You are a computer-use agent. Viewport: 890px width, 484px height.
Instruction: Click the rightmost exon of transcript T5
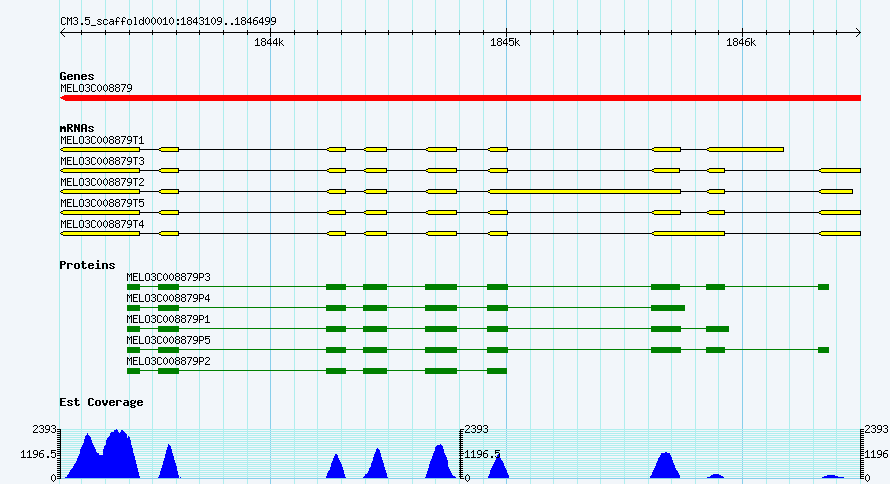(840, 213)
